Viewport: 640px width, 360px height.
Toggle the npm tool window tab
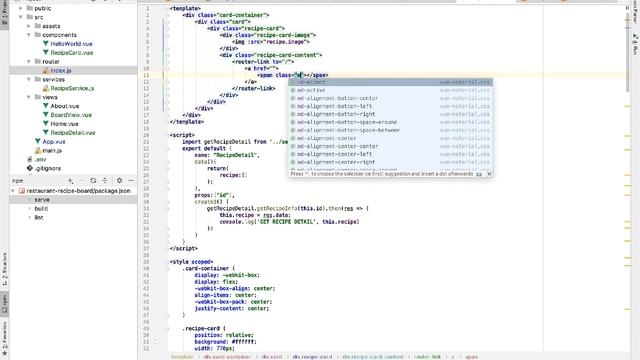point(4,304)
